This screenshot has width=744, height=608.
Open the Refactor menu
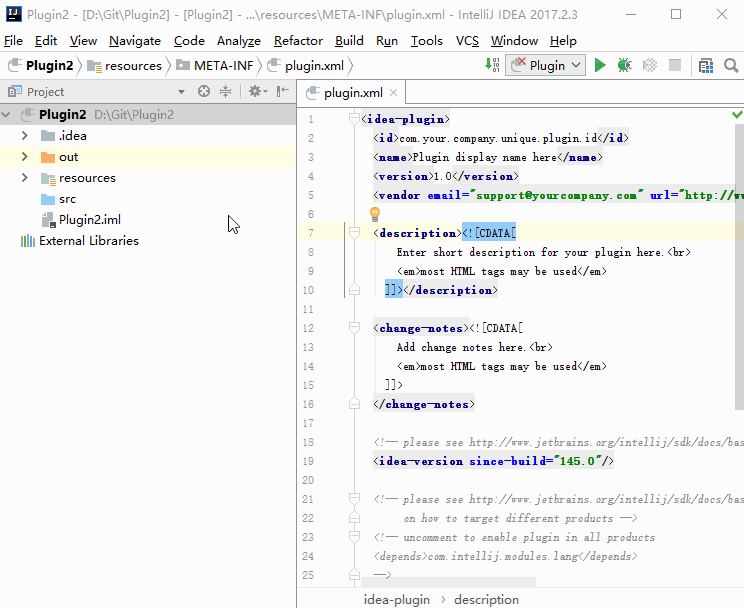click(x=298, y=41)
